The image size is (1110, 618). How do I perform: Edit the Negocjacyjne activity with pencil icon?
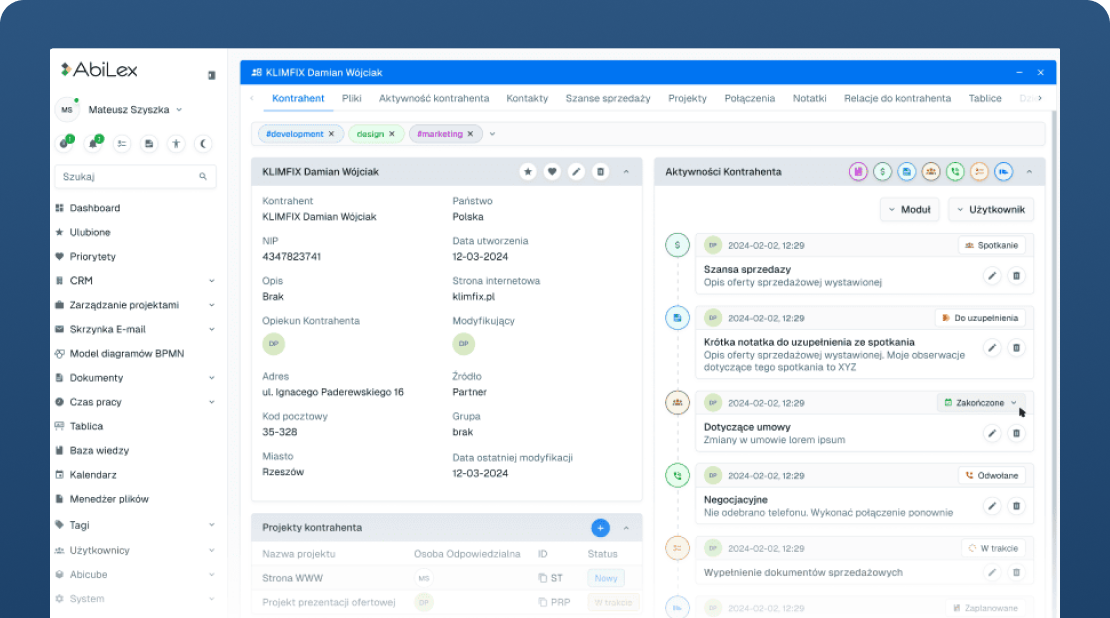992,506
